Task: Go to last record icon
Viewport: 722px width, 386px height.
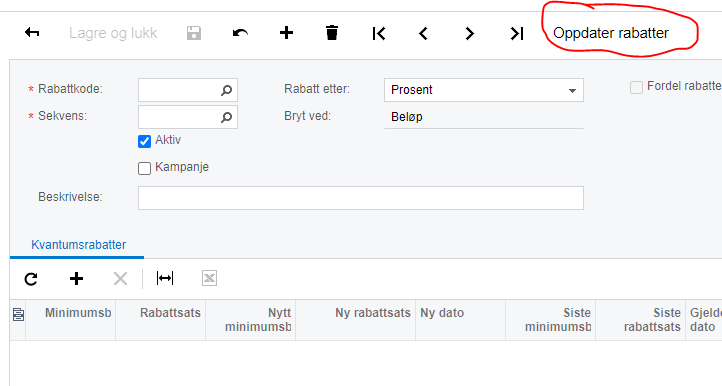Action: click(x=517, y=33)
